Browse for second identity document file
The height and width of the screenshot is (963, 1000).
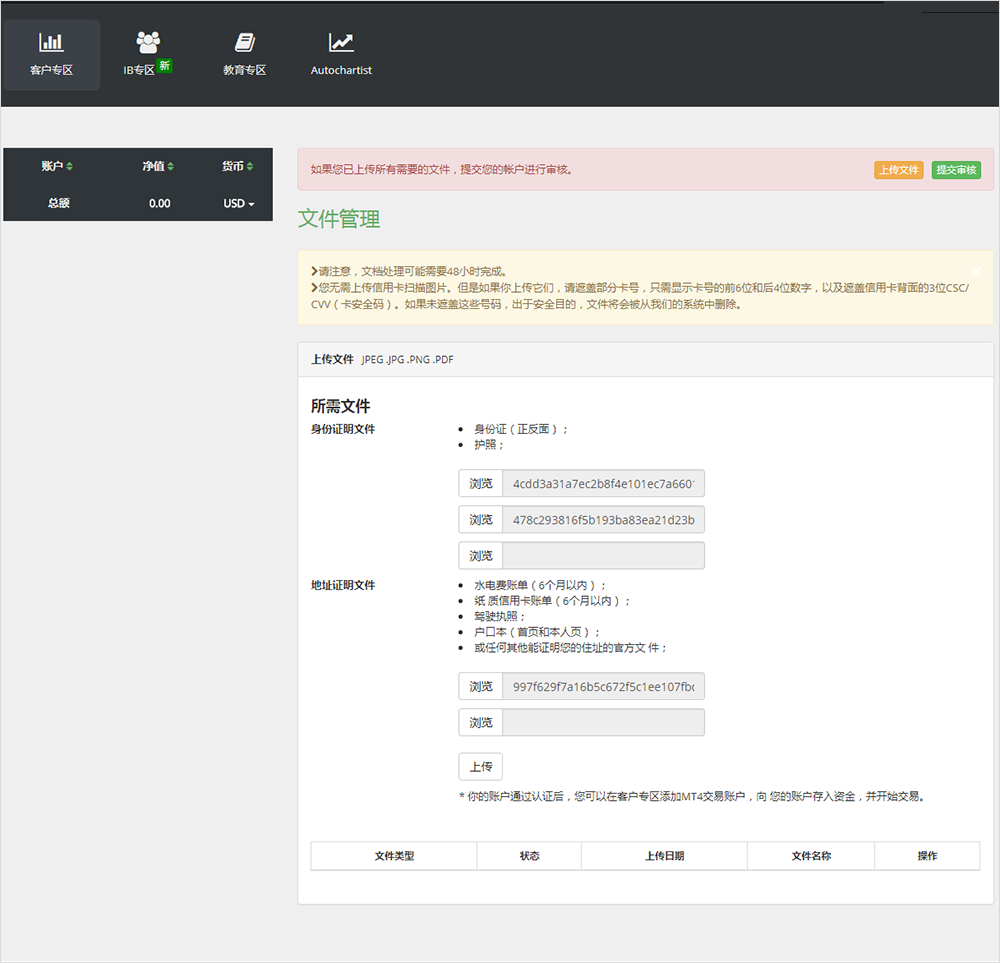click(x=481, y=520)
